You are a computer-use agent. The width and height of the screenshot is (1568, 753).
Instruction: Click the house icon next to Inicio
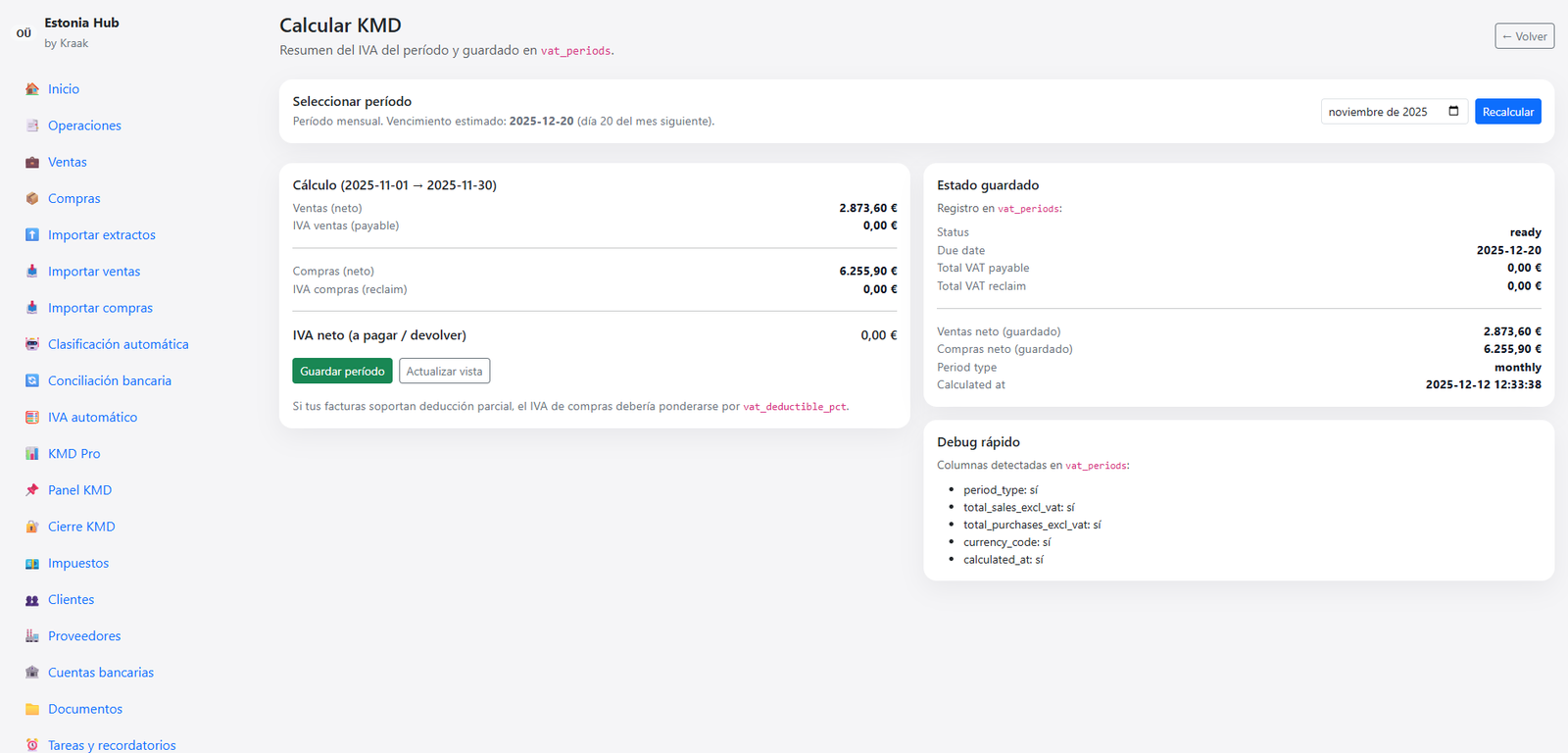coord(32,89)
